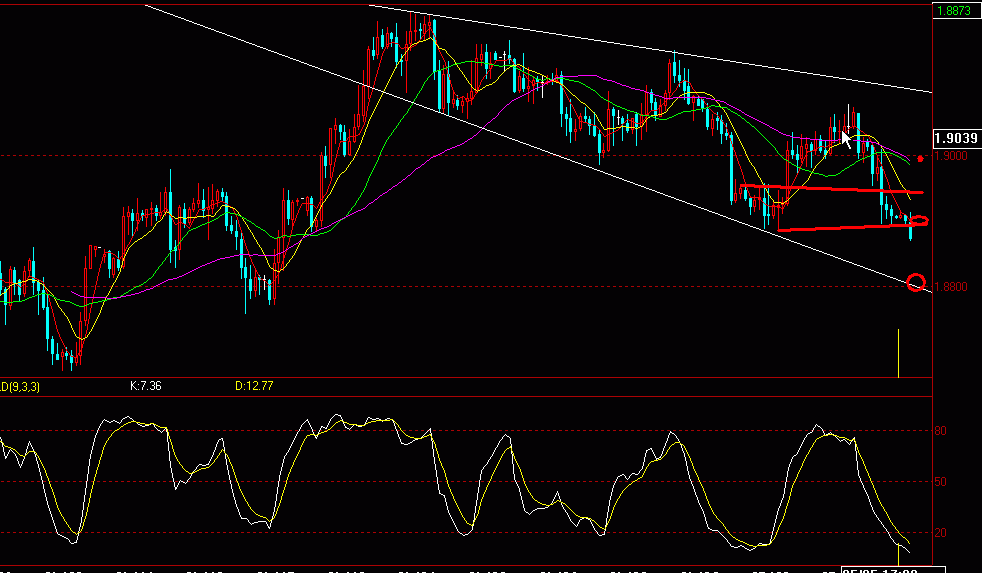Click the 1.9000 price axis label
The height and width of the screenshot is (573, 982).
951,155
